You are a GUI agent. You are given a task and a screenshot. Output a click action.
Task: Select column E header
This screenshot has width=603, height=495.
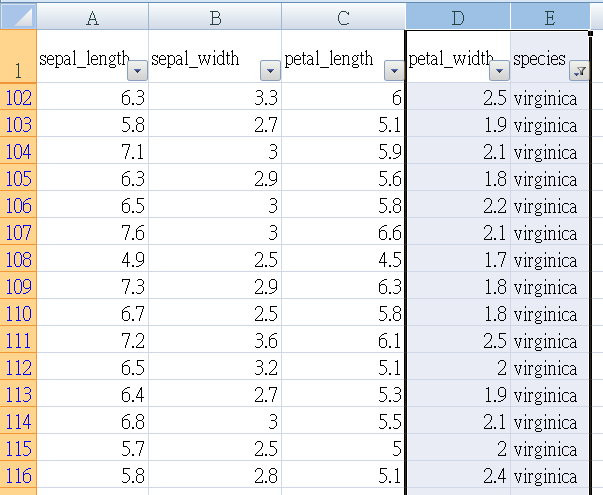point(550,17)
